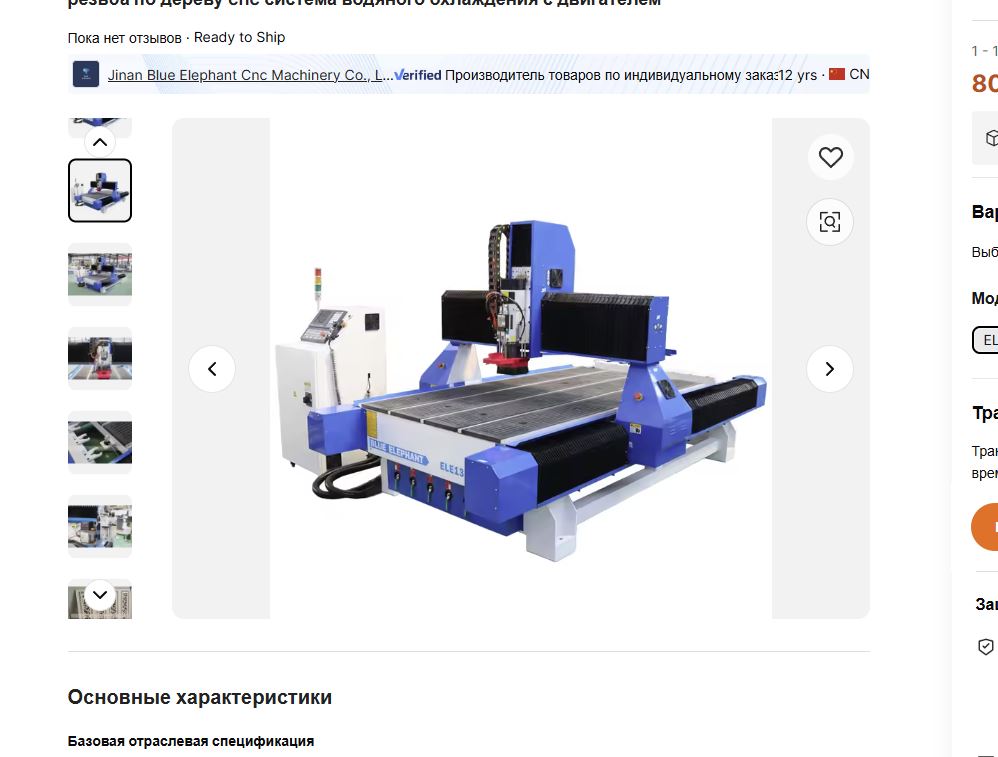Select the fifth workshop thumbnail
This screenshot has height=757, width=998.
(100, 527)
